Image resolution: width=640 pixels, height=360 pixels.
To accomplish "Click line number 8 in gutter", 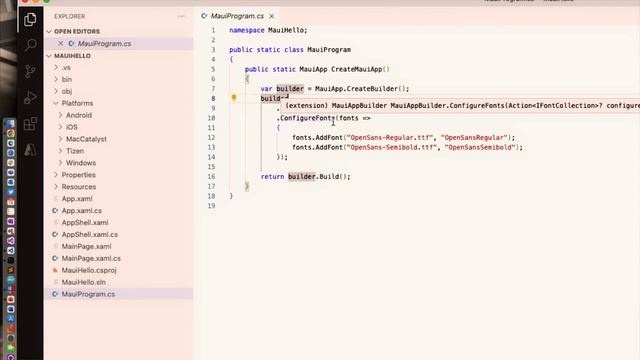I will (213, 98).
